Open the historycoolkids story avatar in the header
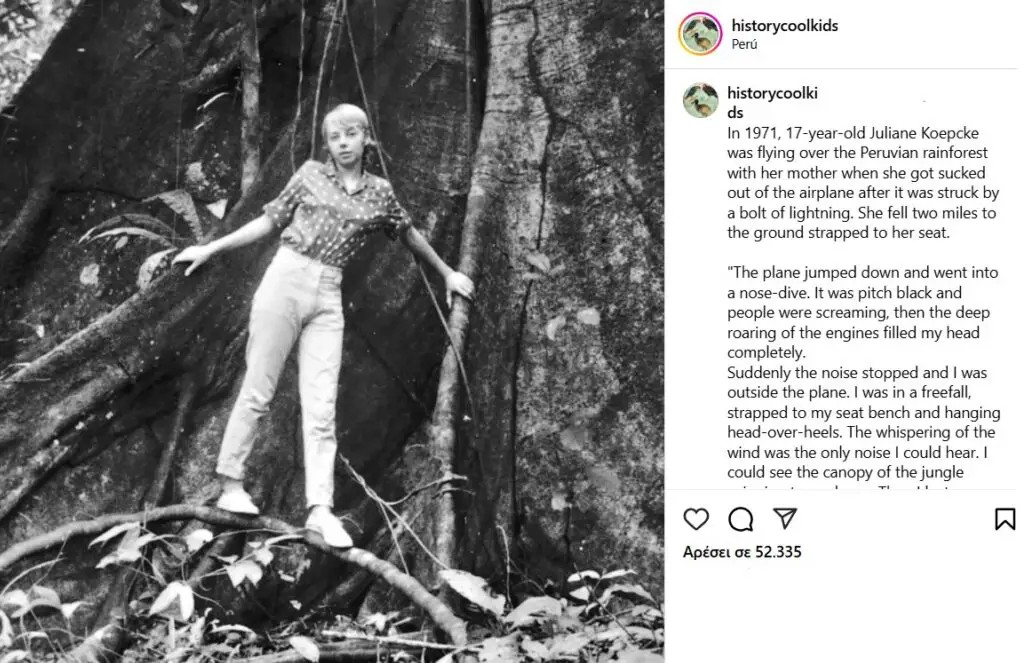 coord(700,34)
